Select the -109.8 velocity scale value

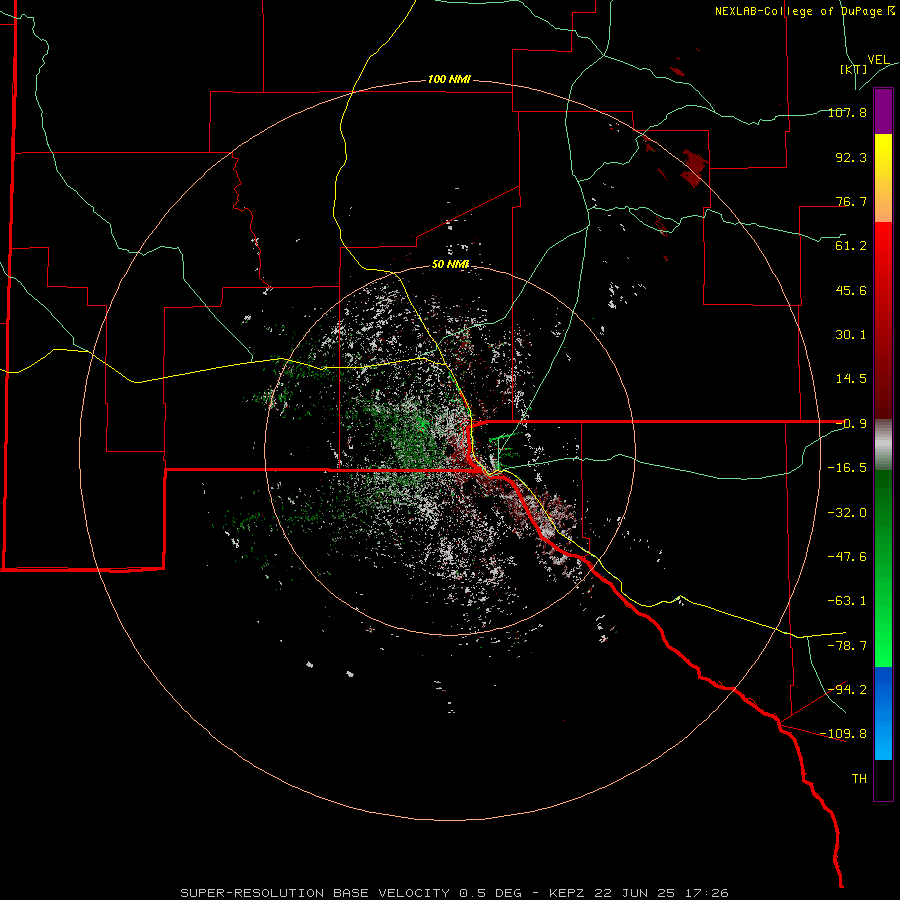click(844, 734)
